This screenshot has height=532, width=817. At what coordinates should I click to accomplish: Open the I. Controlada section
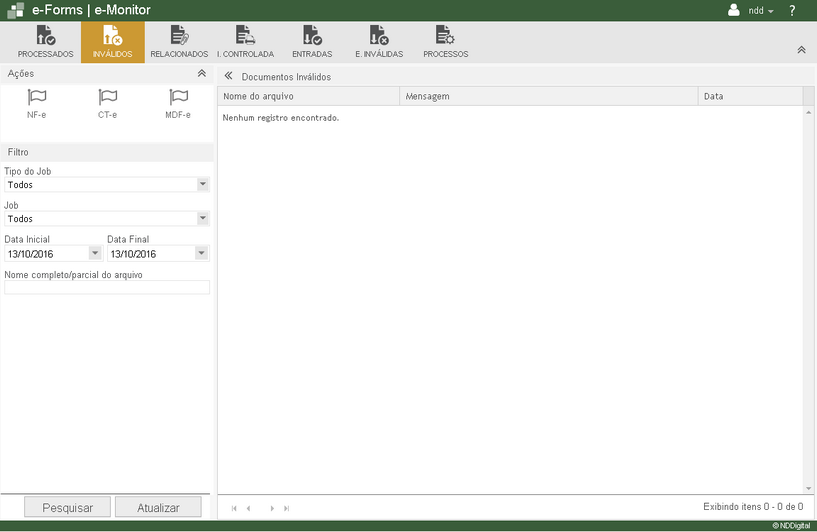(245, 42)
